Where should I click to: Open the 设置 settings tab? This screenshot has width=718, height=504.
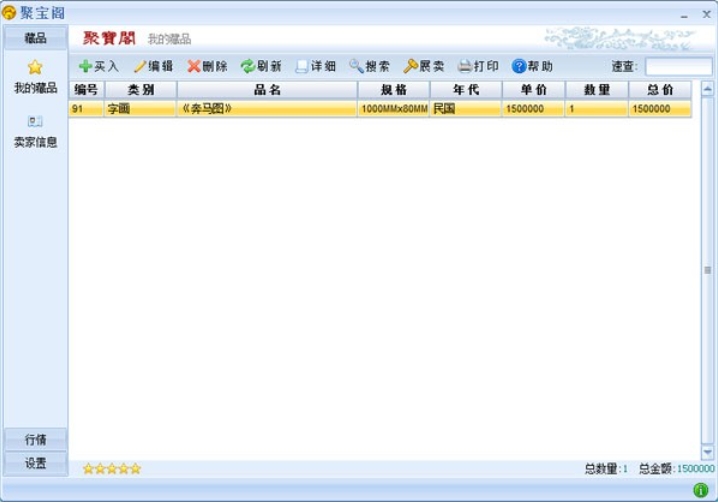(x=35, y=463)
